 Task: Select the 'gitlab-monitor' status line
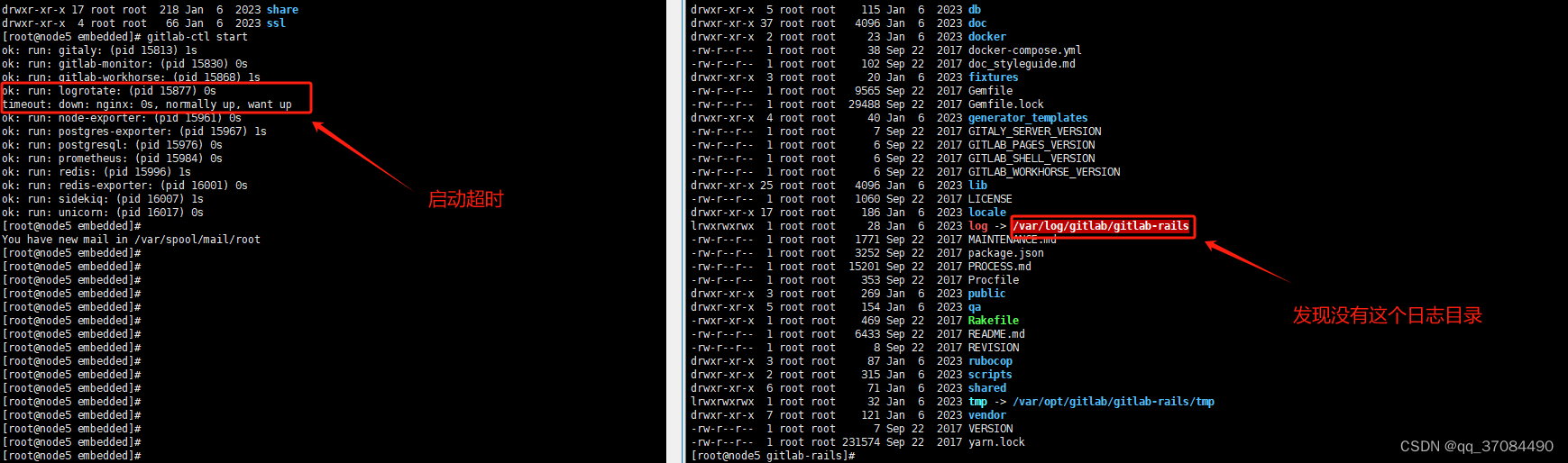click(x=124, y=64)
